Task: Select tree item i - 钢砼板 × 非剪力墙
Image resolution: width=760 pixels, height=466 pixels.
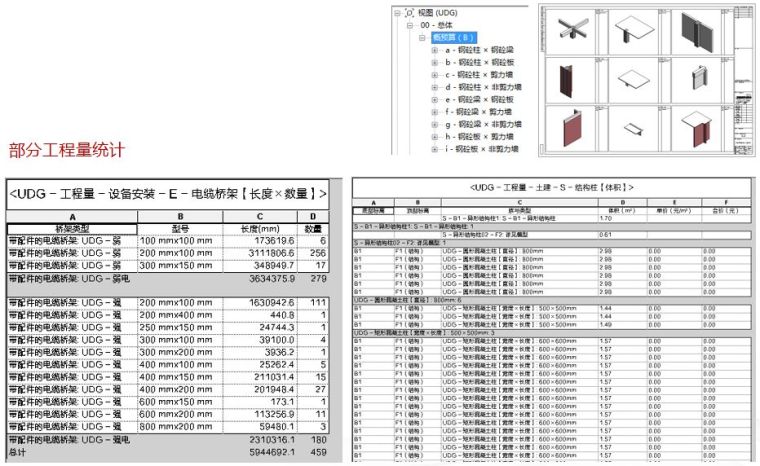Action: tap(482, 149)
